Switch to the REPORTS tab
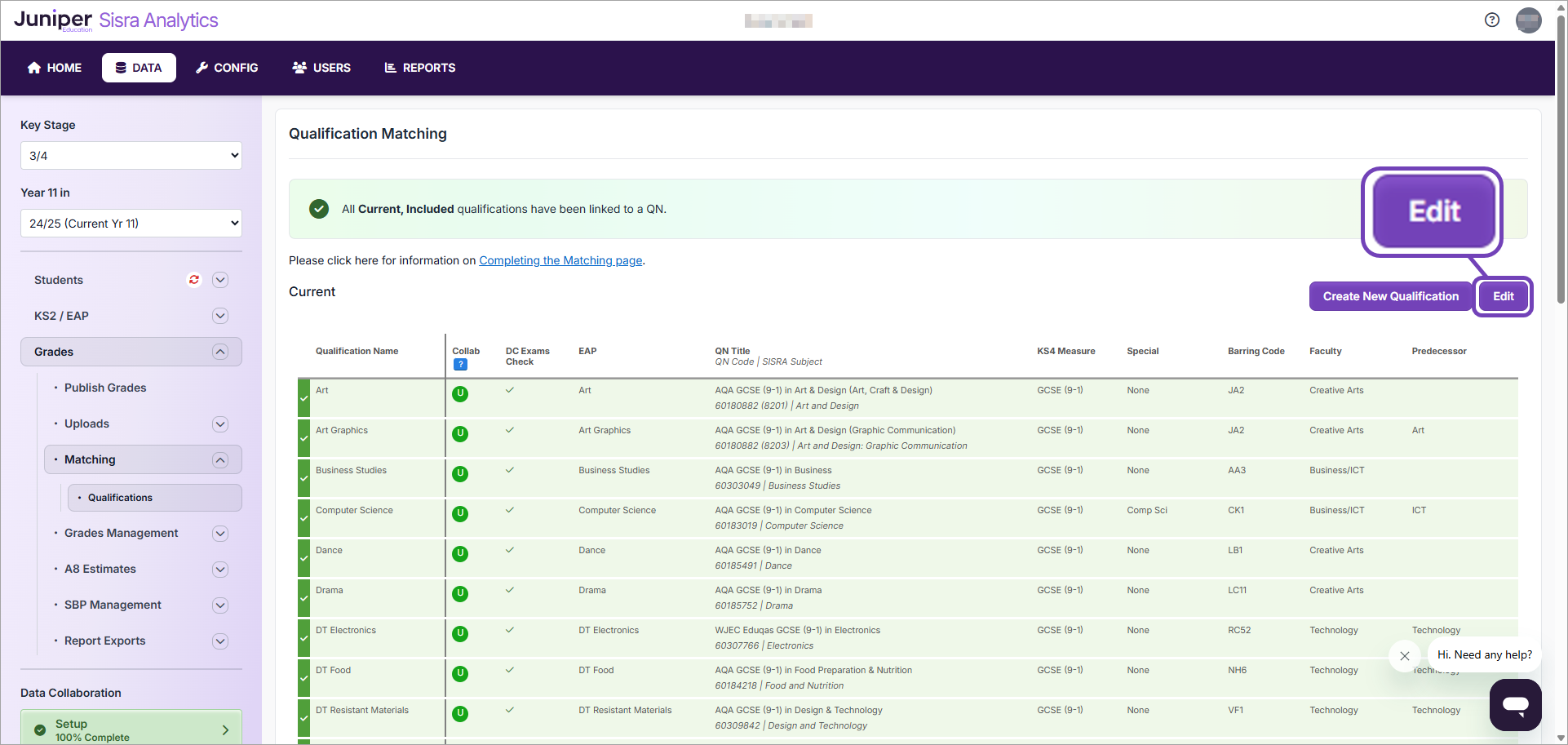 [419, 68]
